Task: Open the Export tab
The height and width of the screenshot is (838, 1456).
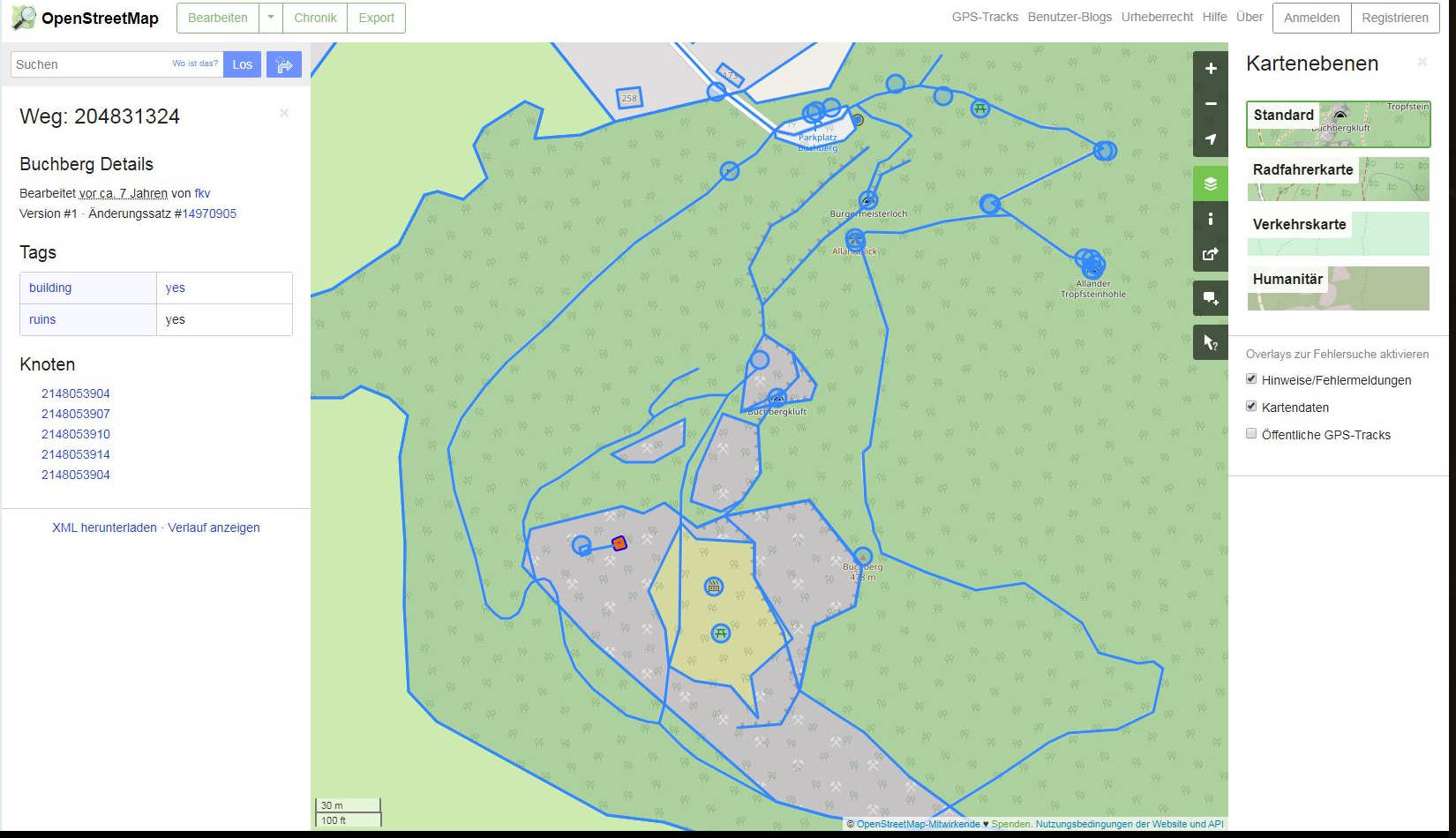Action: click(x=376, y=18)
